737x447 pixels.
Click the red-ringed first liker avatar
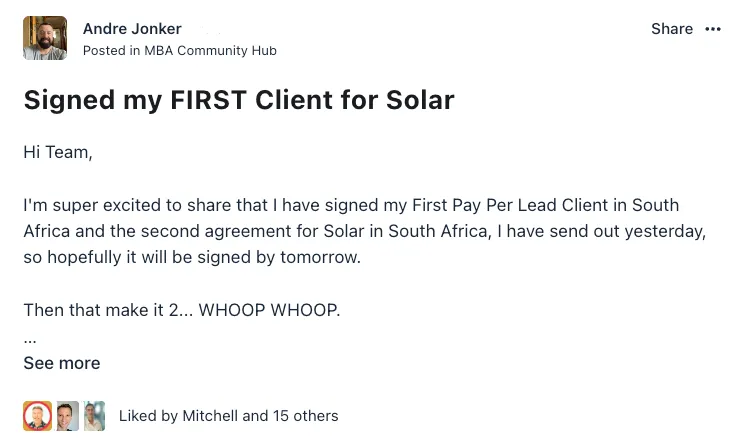37,415
